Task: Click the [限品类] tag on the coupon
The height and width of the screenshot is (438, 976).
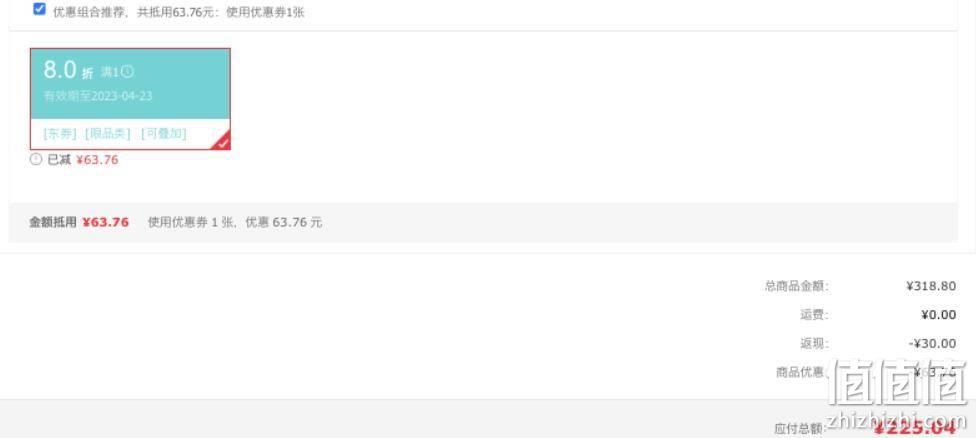Action: tap(108, 133)
